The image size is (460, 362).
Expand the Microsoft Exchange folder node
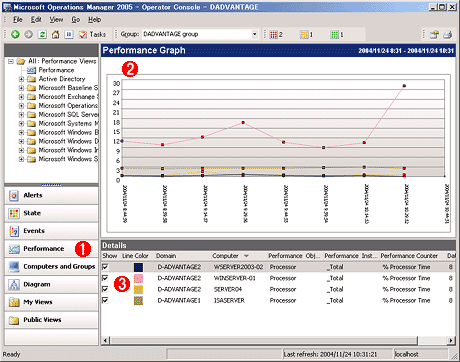[21, 97]
